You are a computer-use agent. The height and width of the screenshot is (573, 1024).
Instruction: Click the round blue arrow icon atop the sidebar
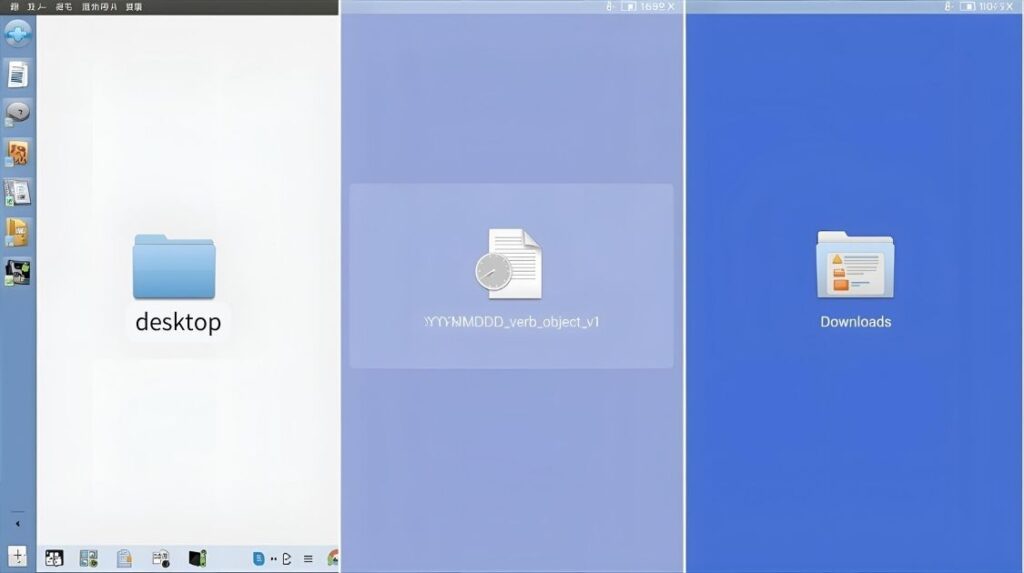[18, 33]
